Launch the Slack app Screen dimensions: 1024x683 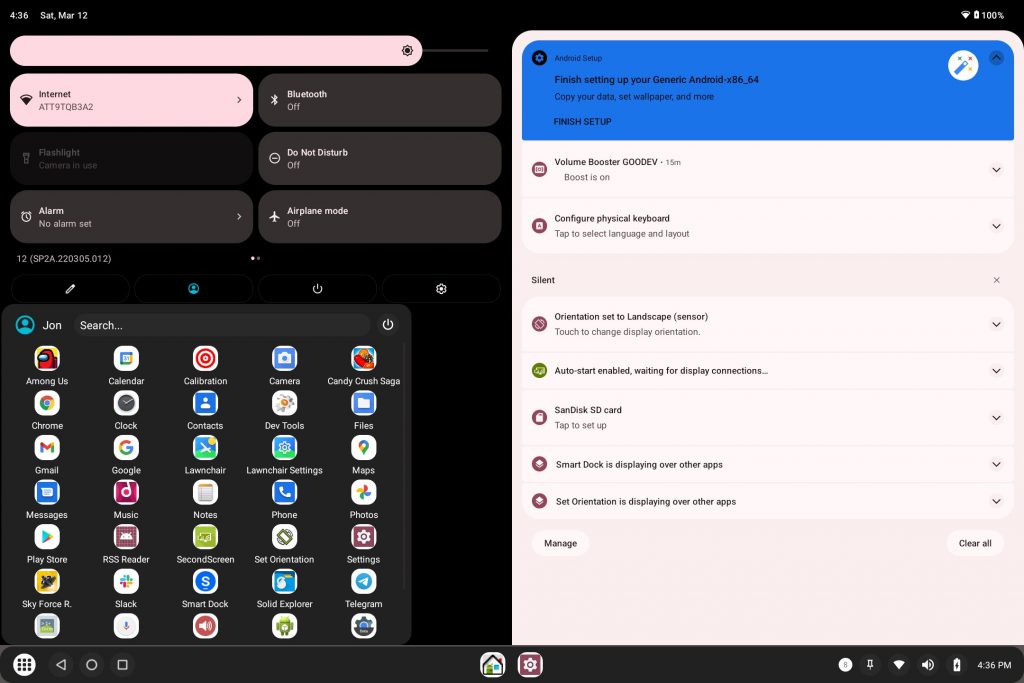(x=126, y=582)
